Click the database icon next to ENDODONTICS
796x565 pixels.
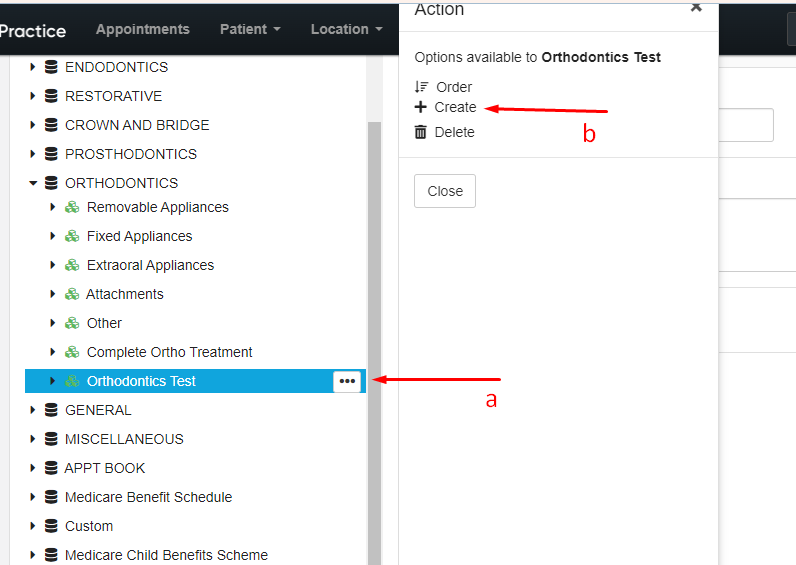click(x=51, y=67)
